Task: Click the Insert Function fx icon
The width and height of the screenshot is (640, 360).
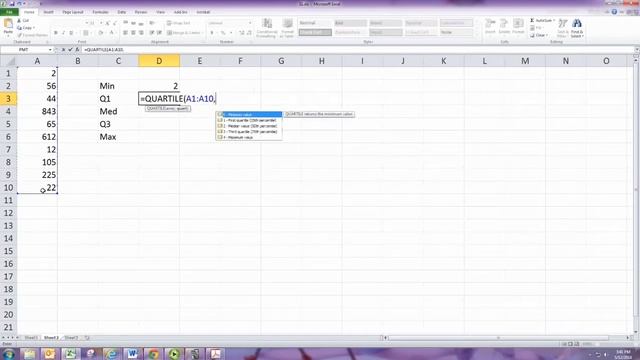Action: (x=77, y=50)
